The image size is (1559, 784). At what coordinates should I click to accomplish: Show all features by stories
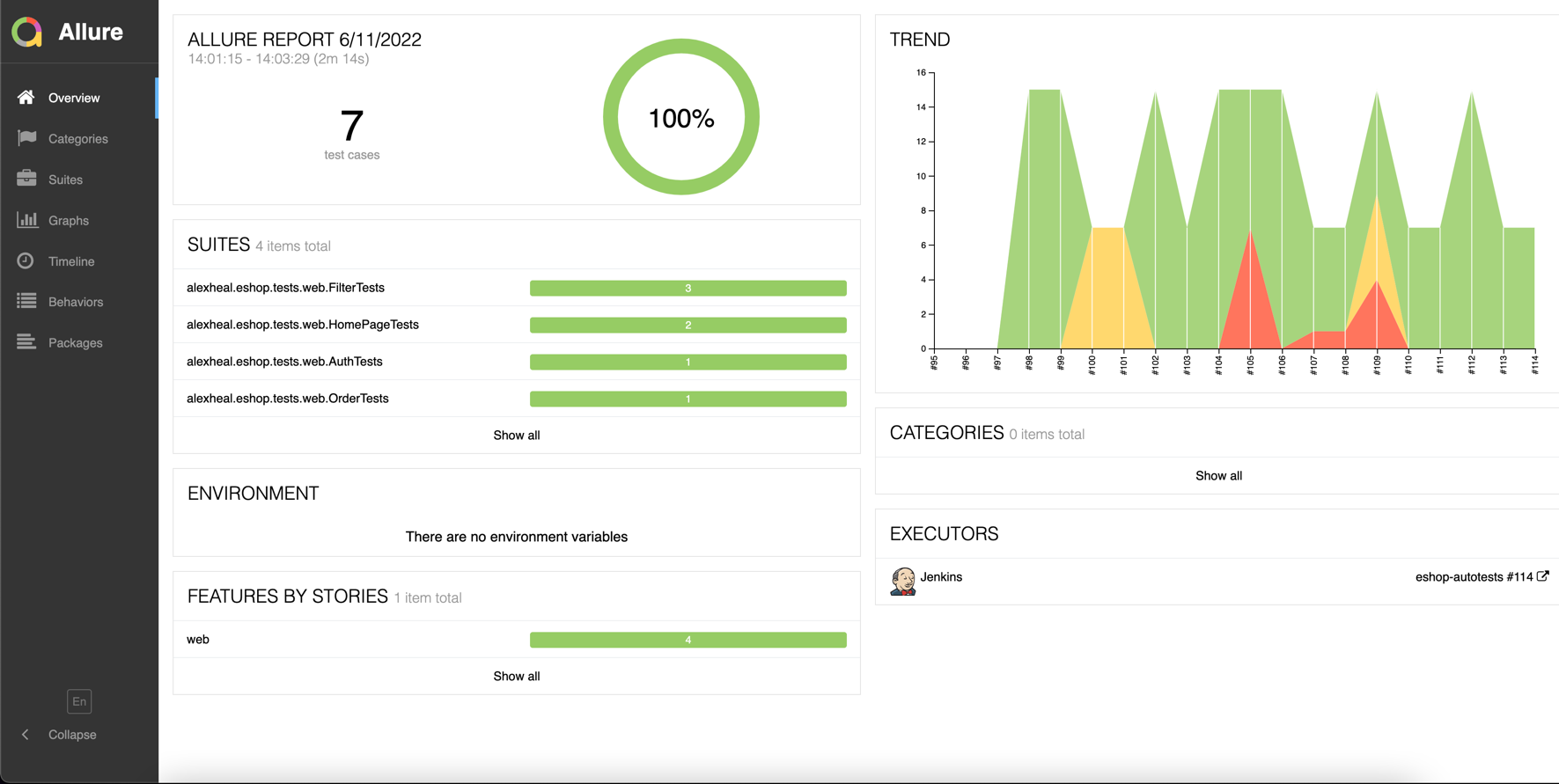517,677
